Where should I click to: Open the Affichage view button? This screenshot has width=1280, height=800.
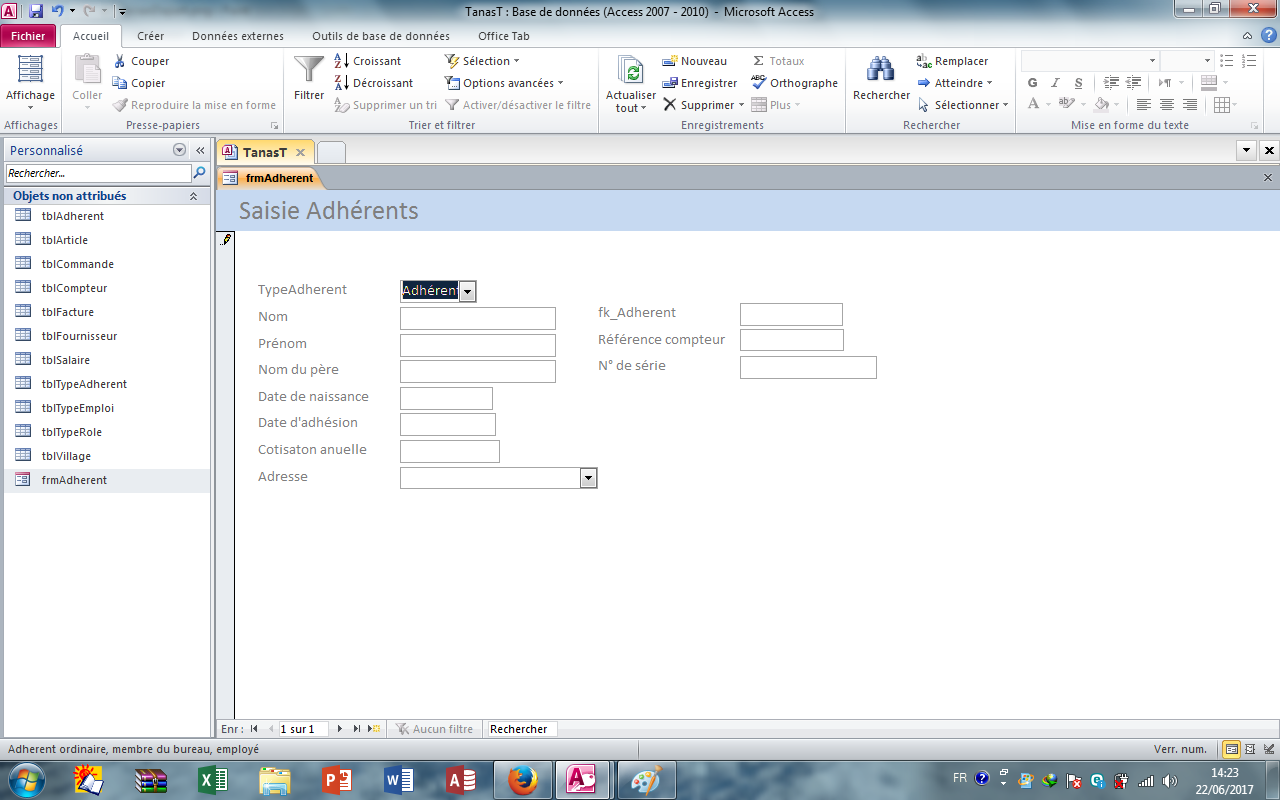coord(30,80)
